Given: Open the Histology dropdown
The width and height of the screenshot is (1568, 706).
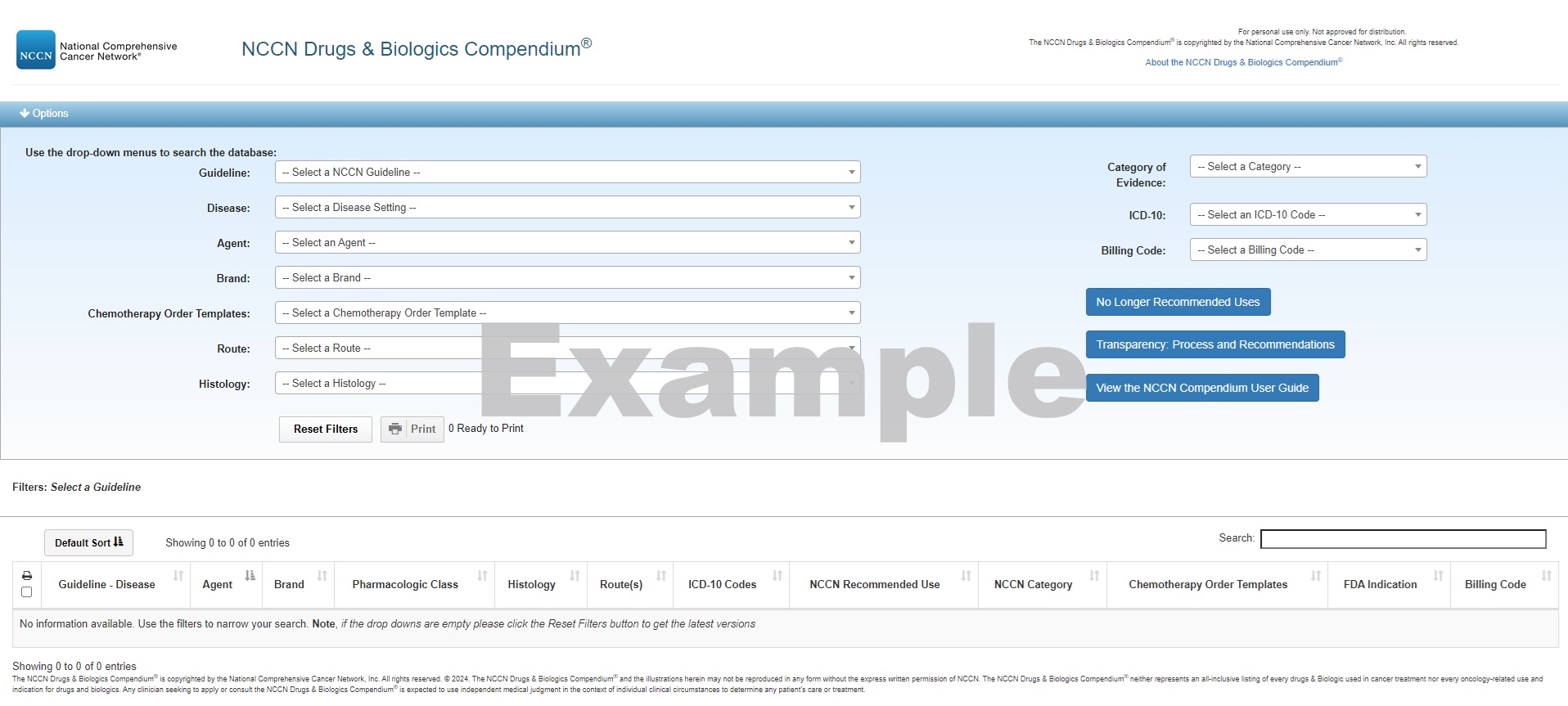Looking at the screenshot, I should 568,383.
